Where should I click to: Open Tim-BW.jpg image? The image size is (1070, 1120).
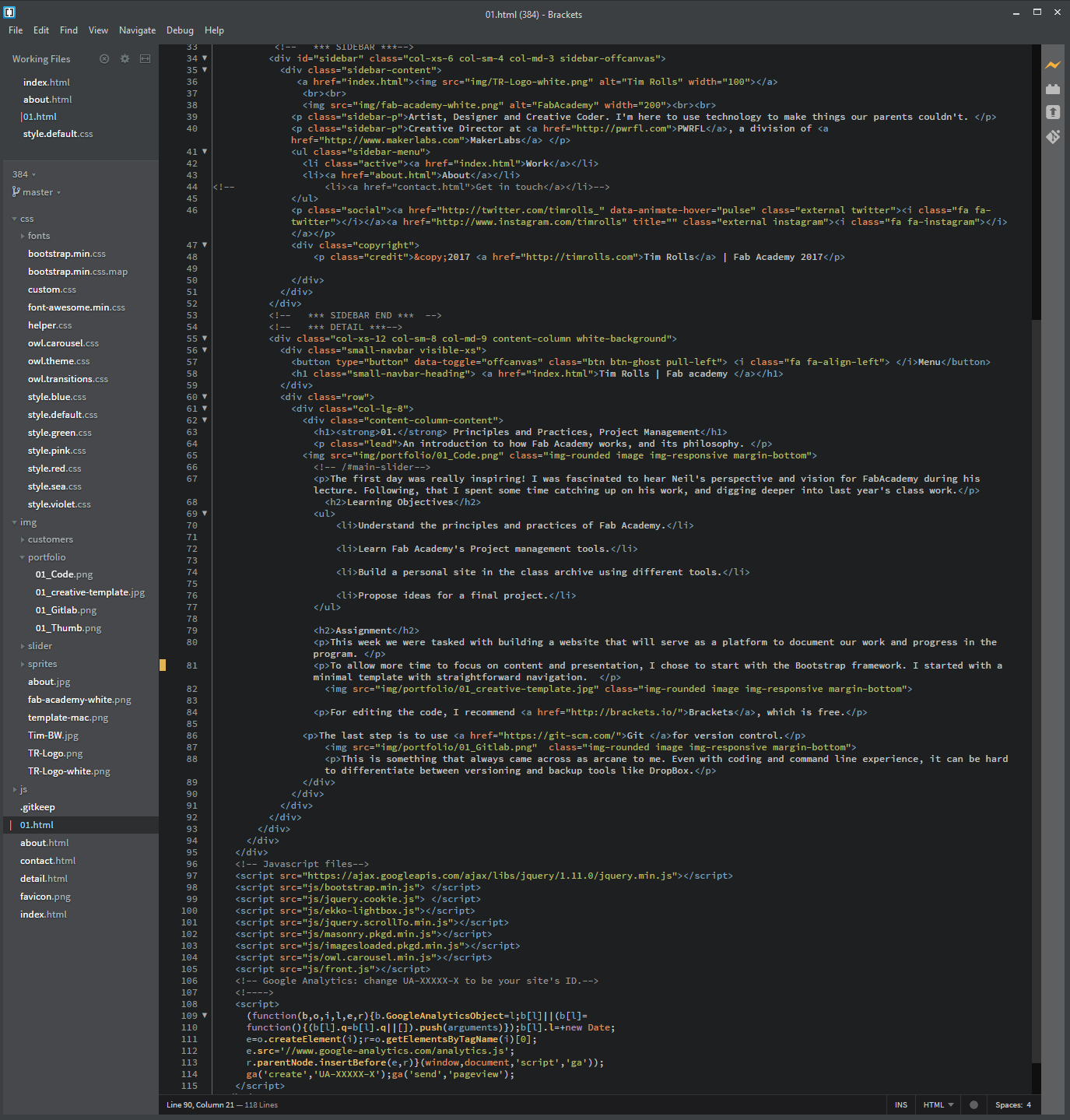point(53,736)
